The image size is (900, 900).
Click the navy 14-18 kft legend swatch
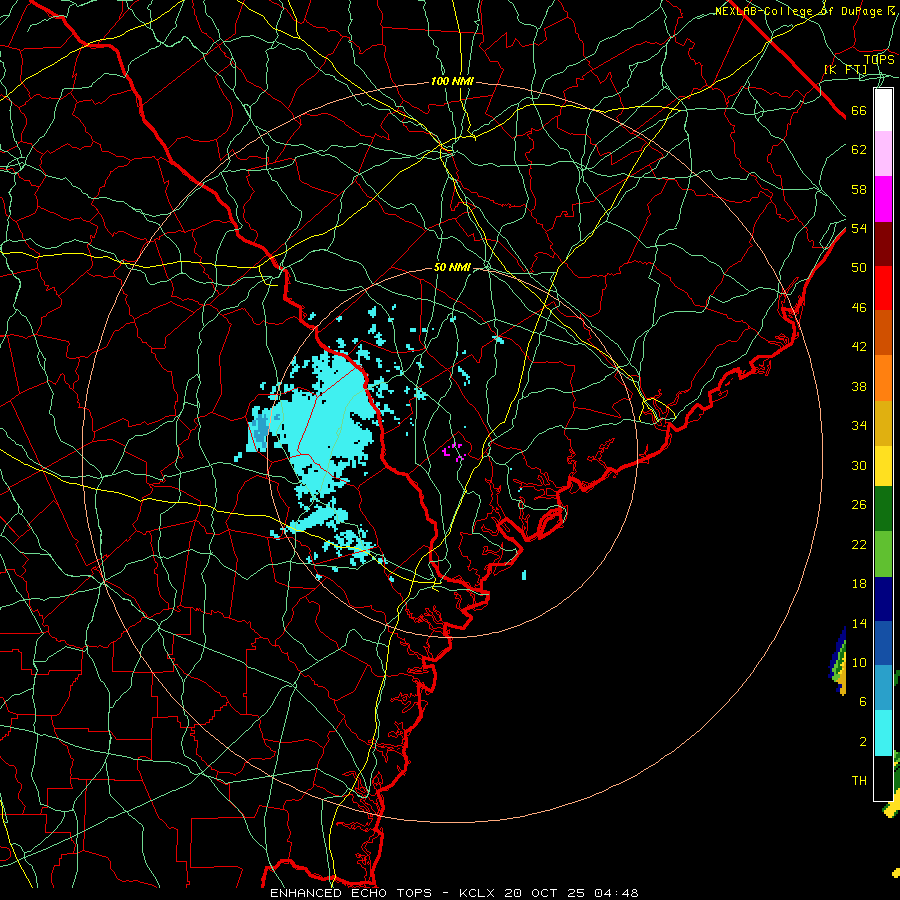coord(883,599)
